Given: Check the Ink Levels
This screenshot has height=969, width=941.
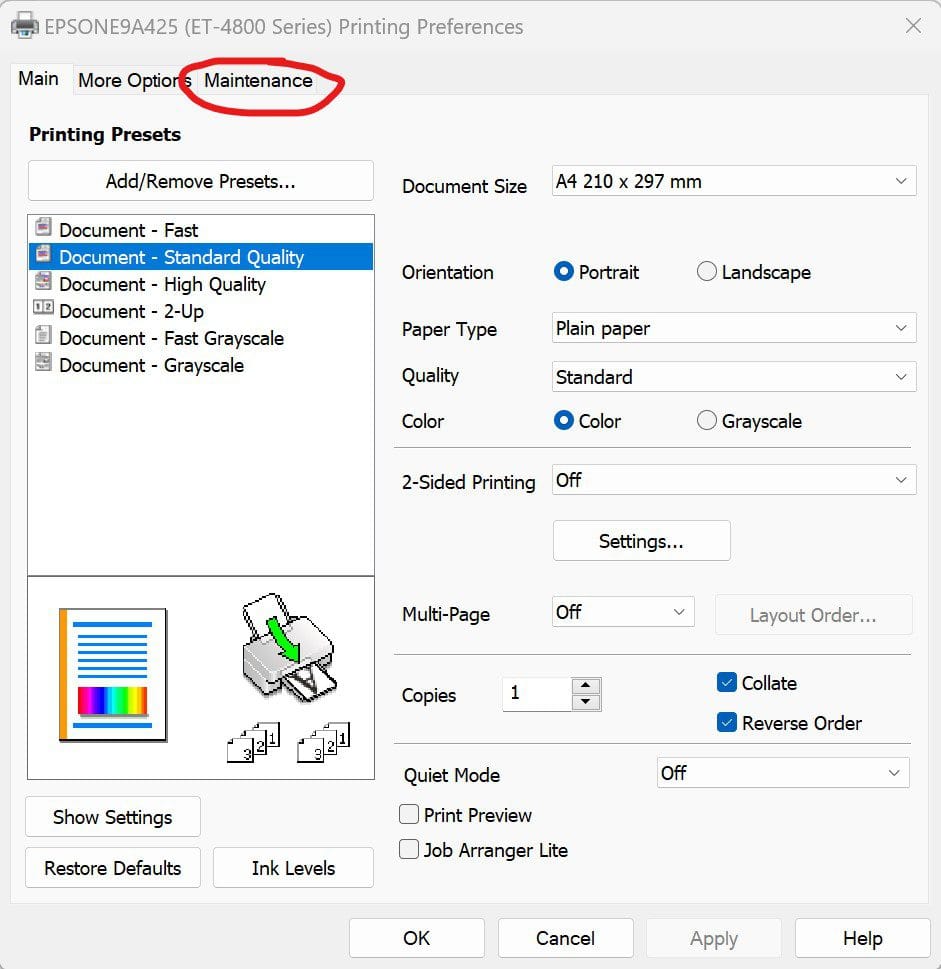Looking at the screenshot, I should pos(293,868).
